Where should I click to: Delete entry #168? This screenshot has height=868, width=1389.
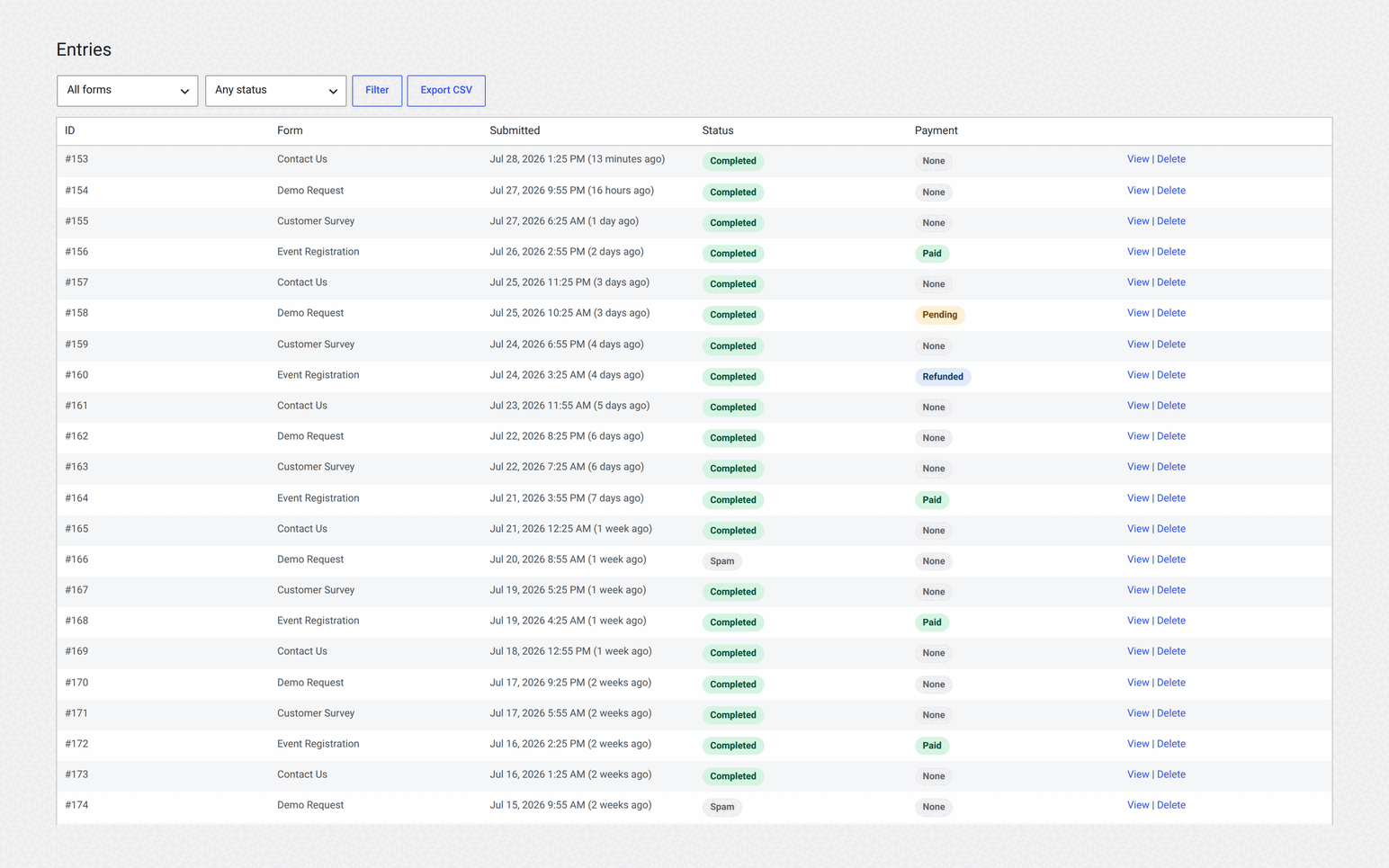pos(1171,621)
